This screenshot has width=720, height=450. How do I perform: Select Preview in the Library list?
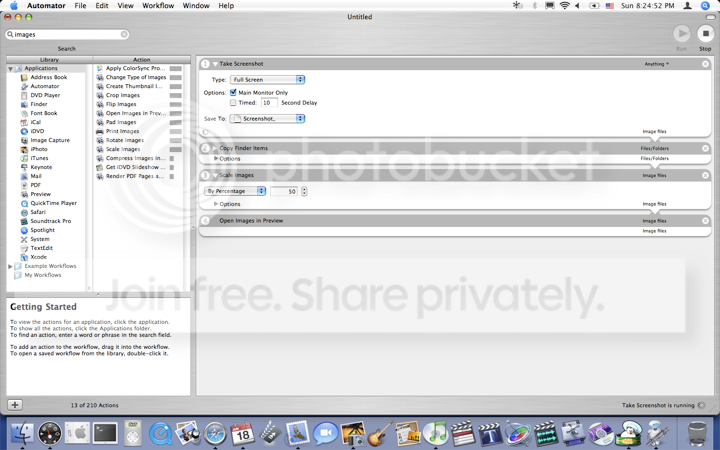click(40, 194)
